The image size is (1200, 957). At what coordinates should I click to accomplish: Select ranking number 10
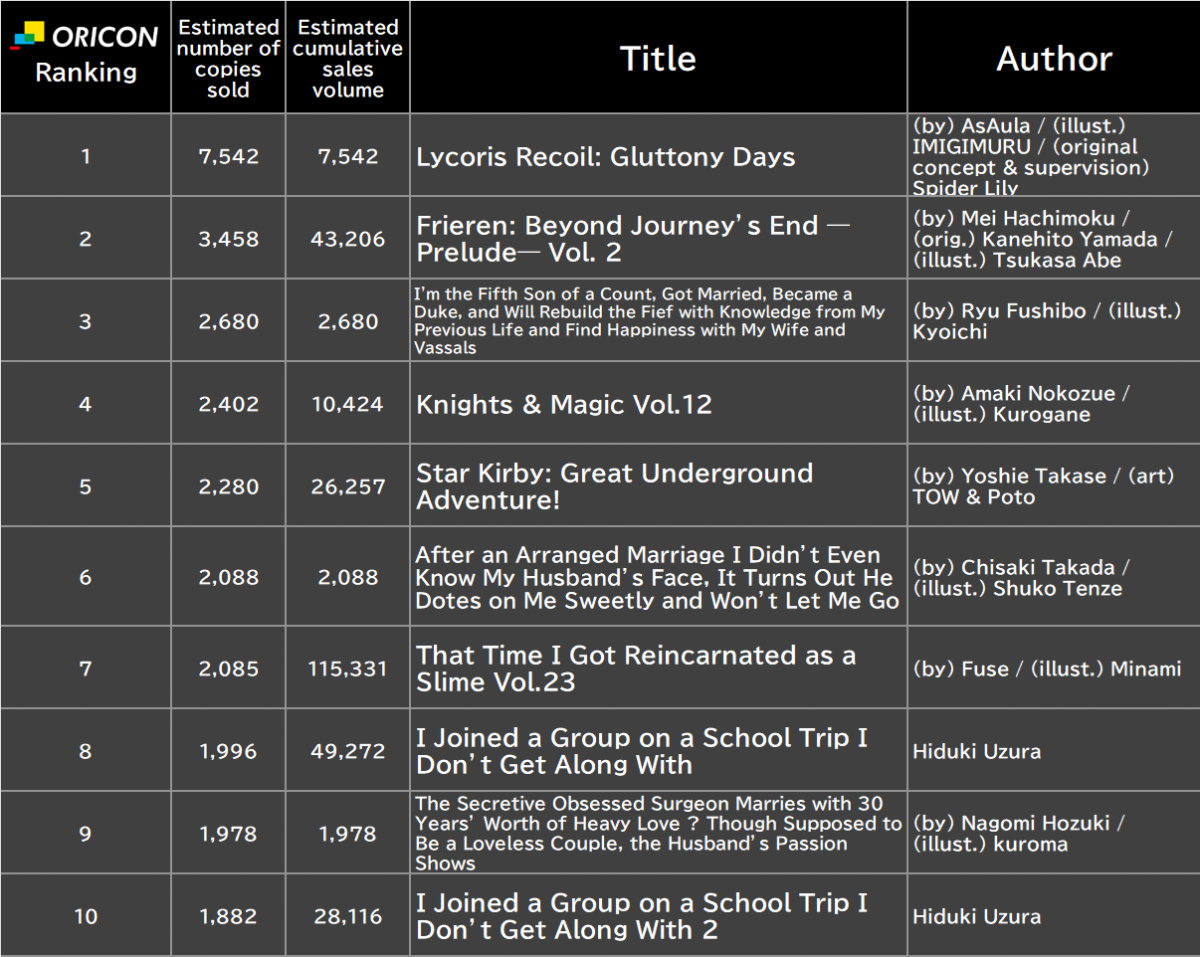(x=85, y=916)
